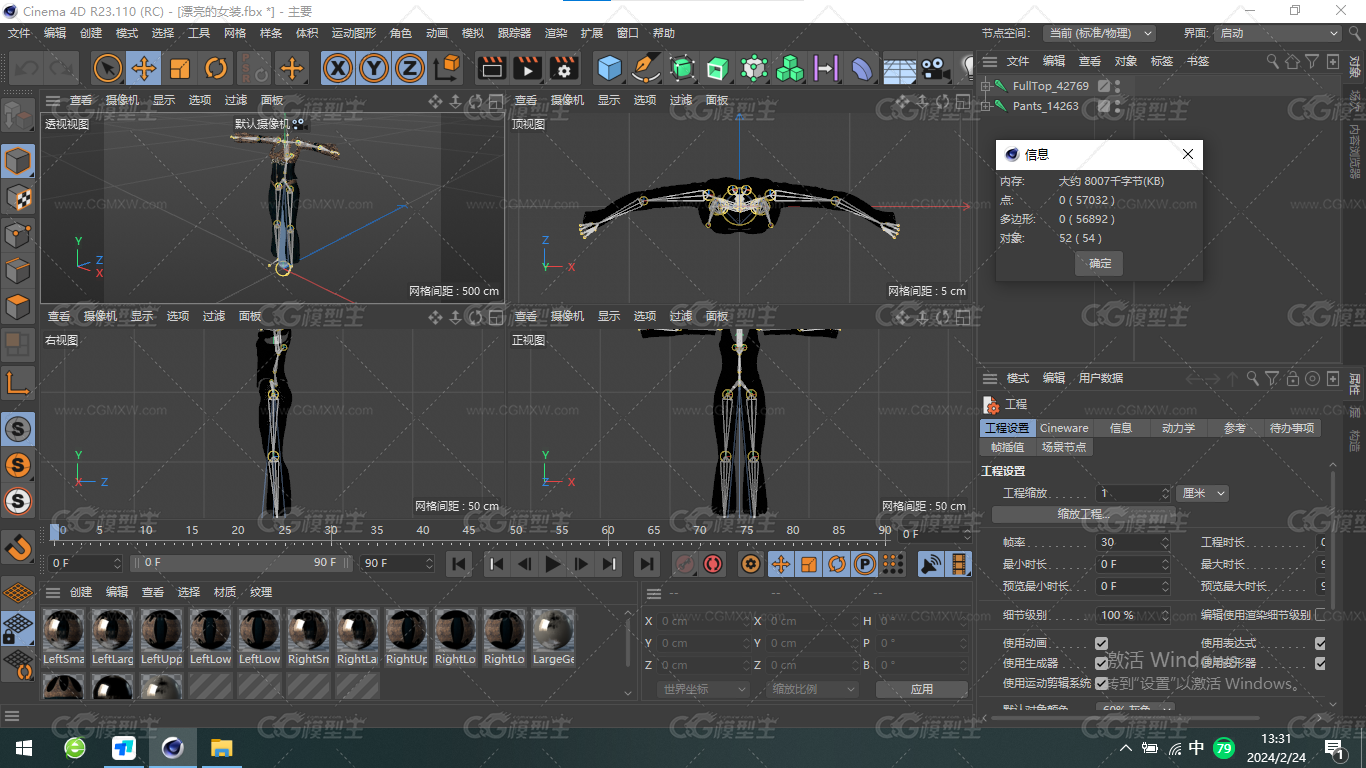Image resolution: width=1366 pixels, height=768 pixels.
Task: Toggle Autokeying red circle button
Action: coord(713,564)
